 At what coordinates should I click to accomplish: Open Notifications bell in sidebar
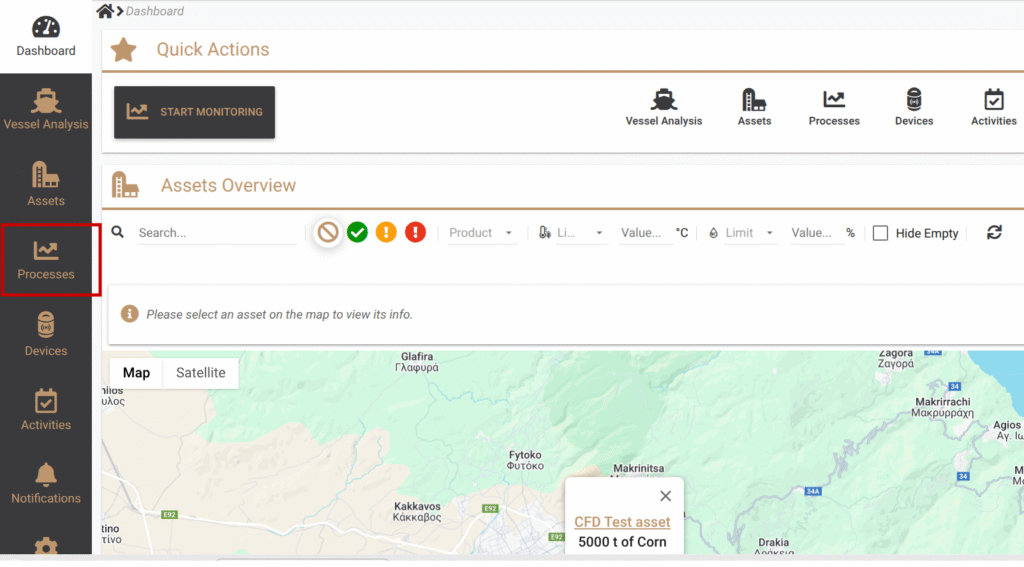[46, 483]
